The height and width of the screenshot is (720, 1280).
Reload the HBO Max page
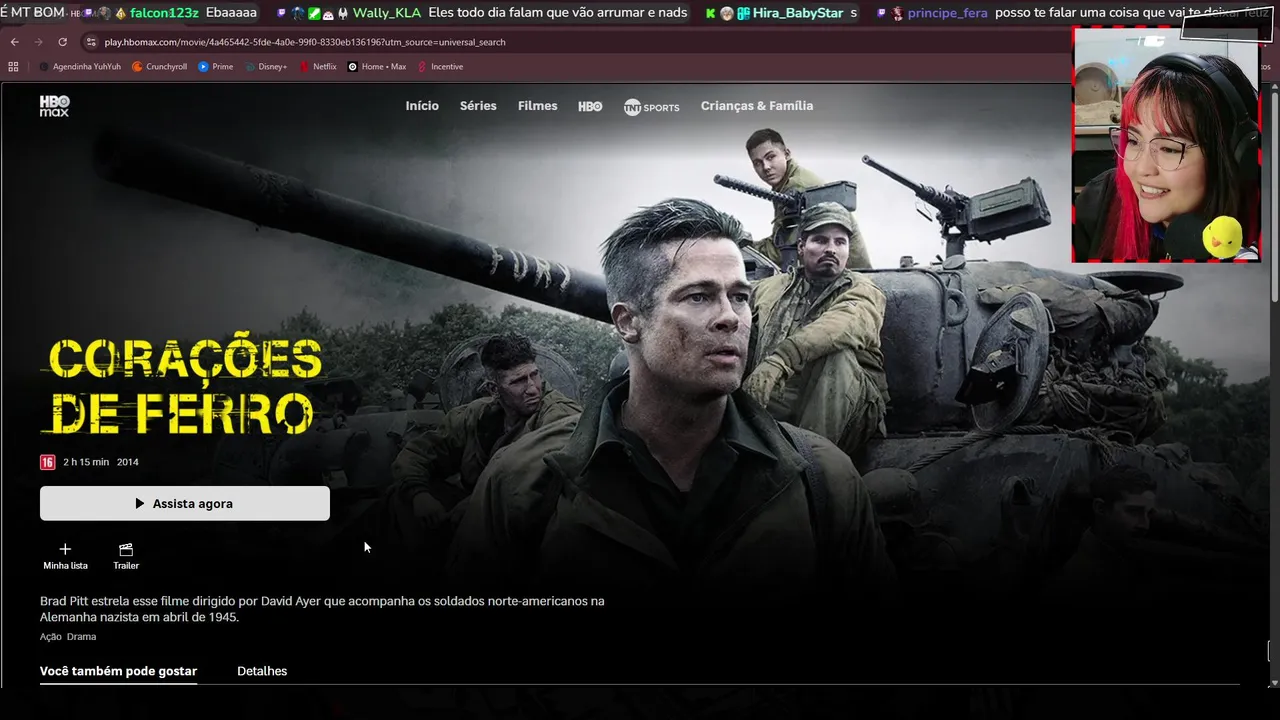tap(62, 42)
